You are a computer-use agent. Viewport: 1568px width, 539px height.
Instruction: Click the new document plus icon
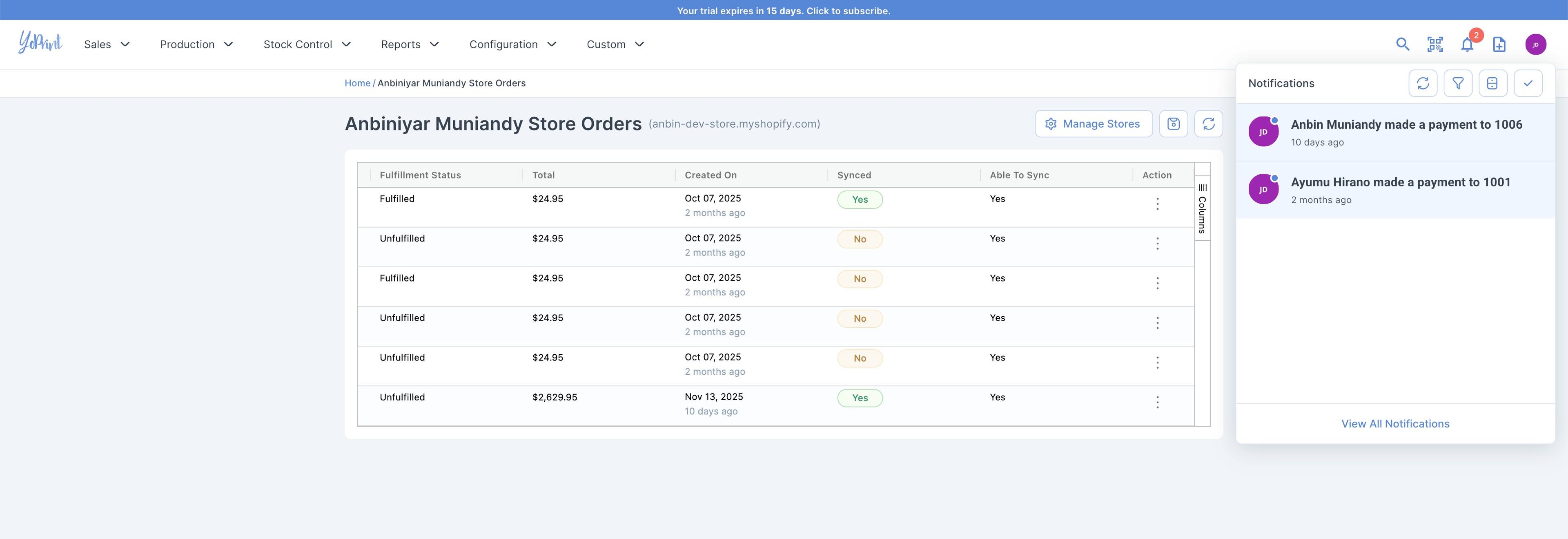[x=1499, y=45]
